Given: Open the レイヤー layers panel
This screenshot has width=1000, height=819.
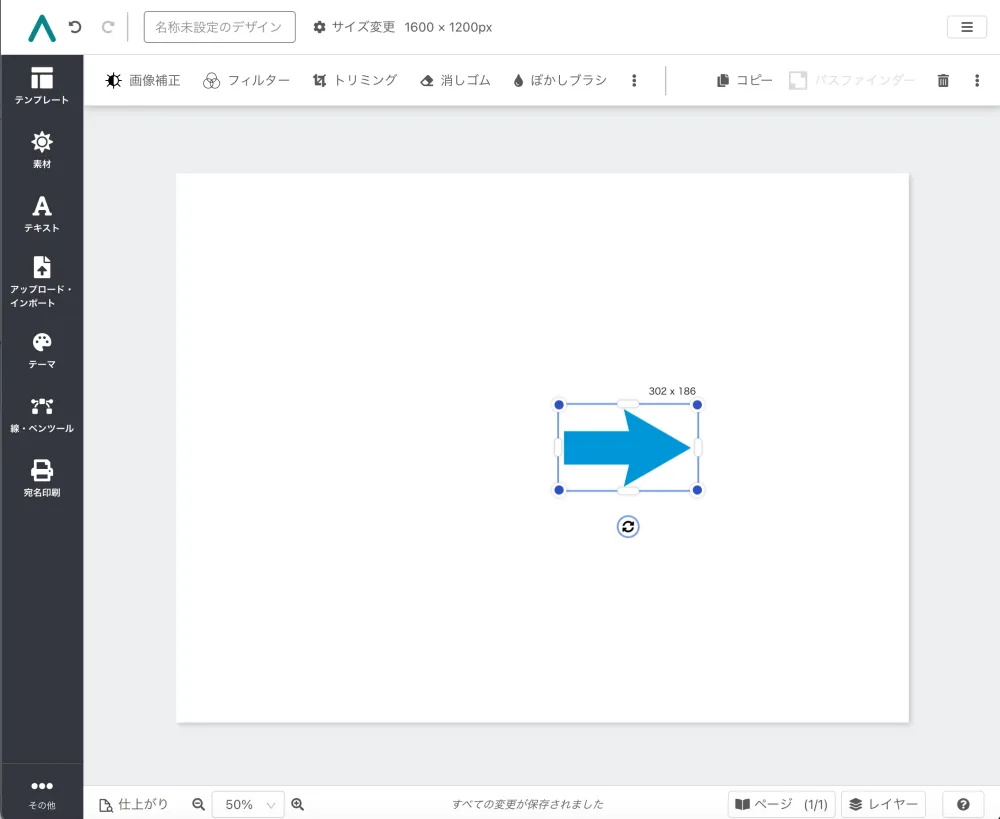Looking at the screenshot, I should point(884,804).
